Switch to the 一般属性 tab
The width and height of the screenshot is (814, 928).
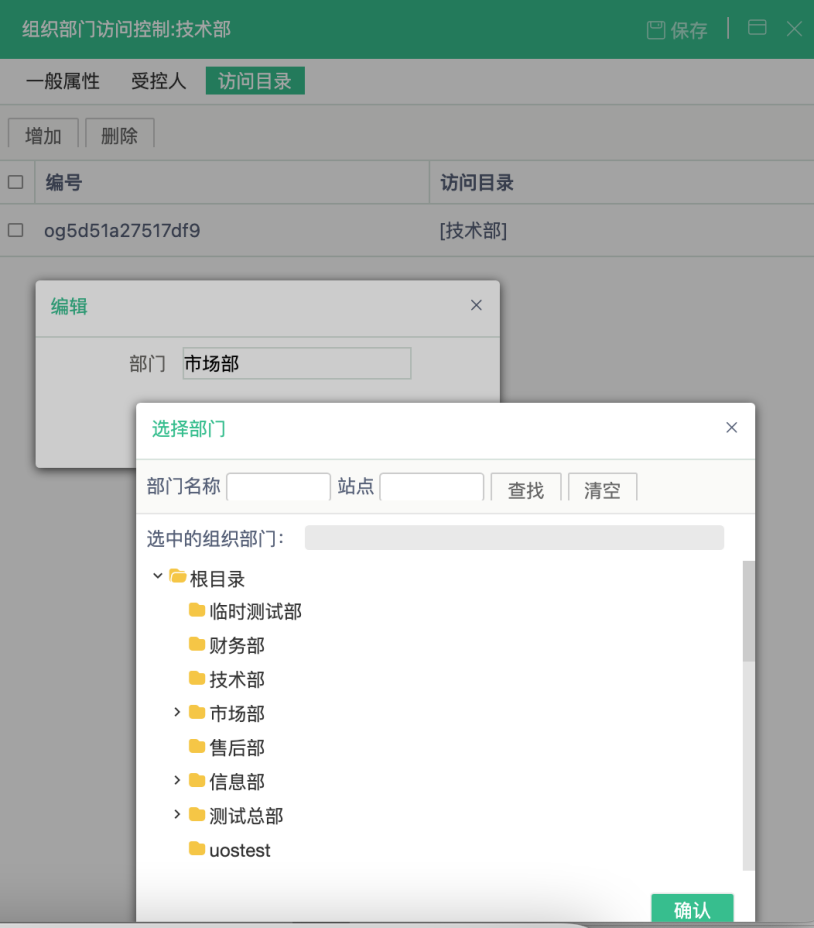click(63, 82)
